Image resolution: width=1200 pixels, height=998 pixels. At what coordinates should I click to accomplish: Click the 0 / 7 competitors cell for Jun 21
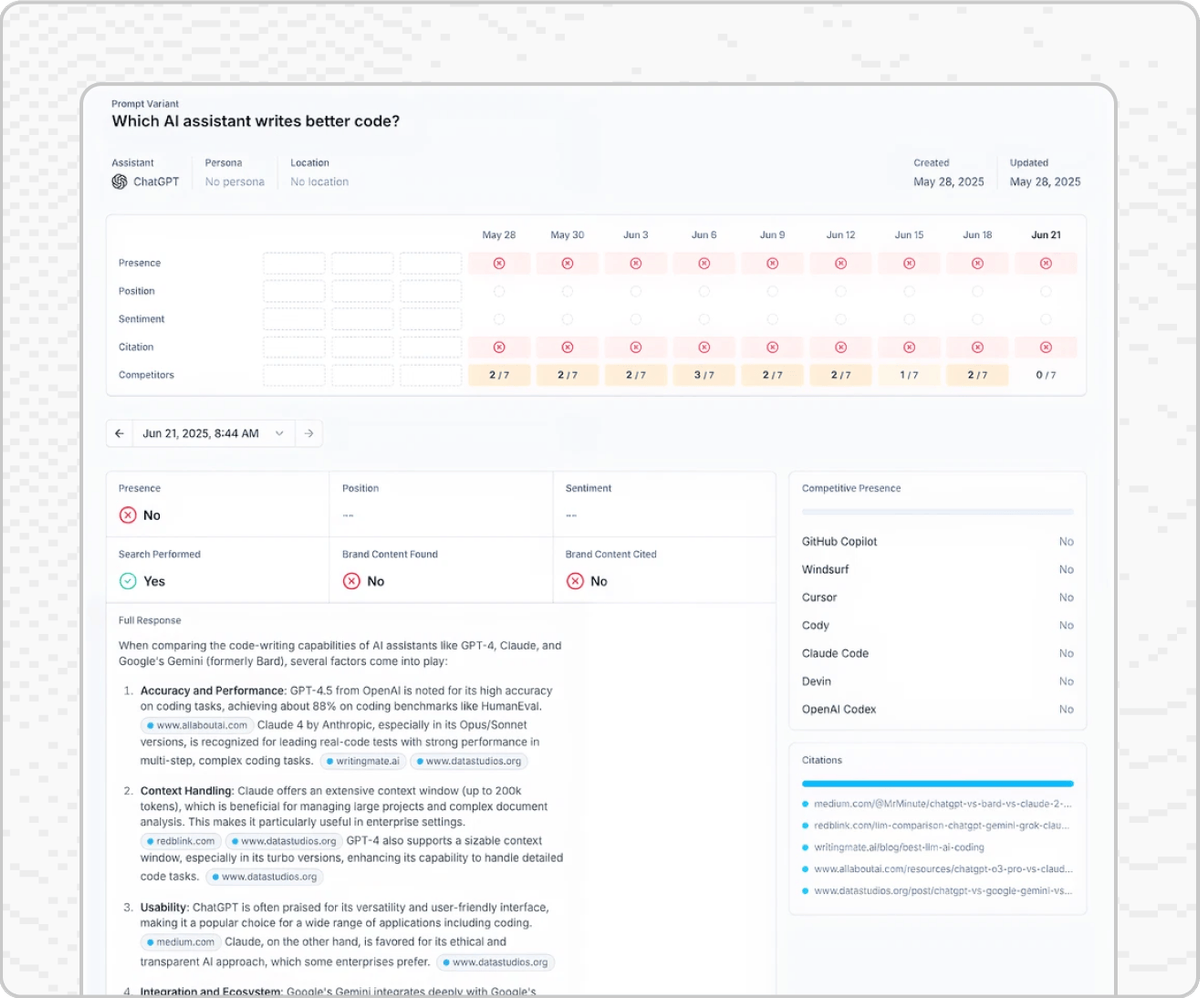click(1046, 375)
